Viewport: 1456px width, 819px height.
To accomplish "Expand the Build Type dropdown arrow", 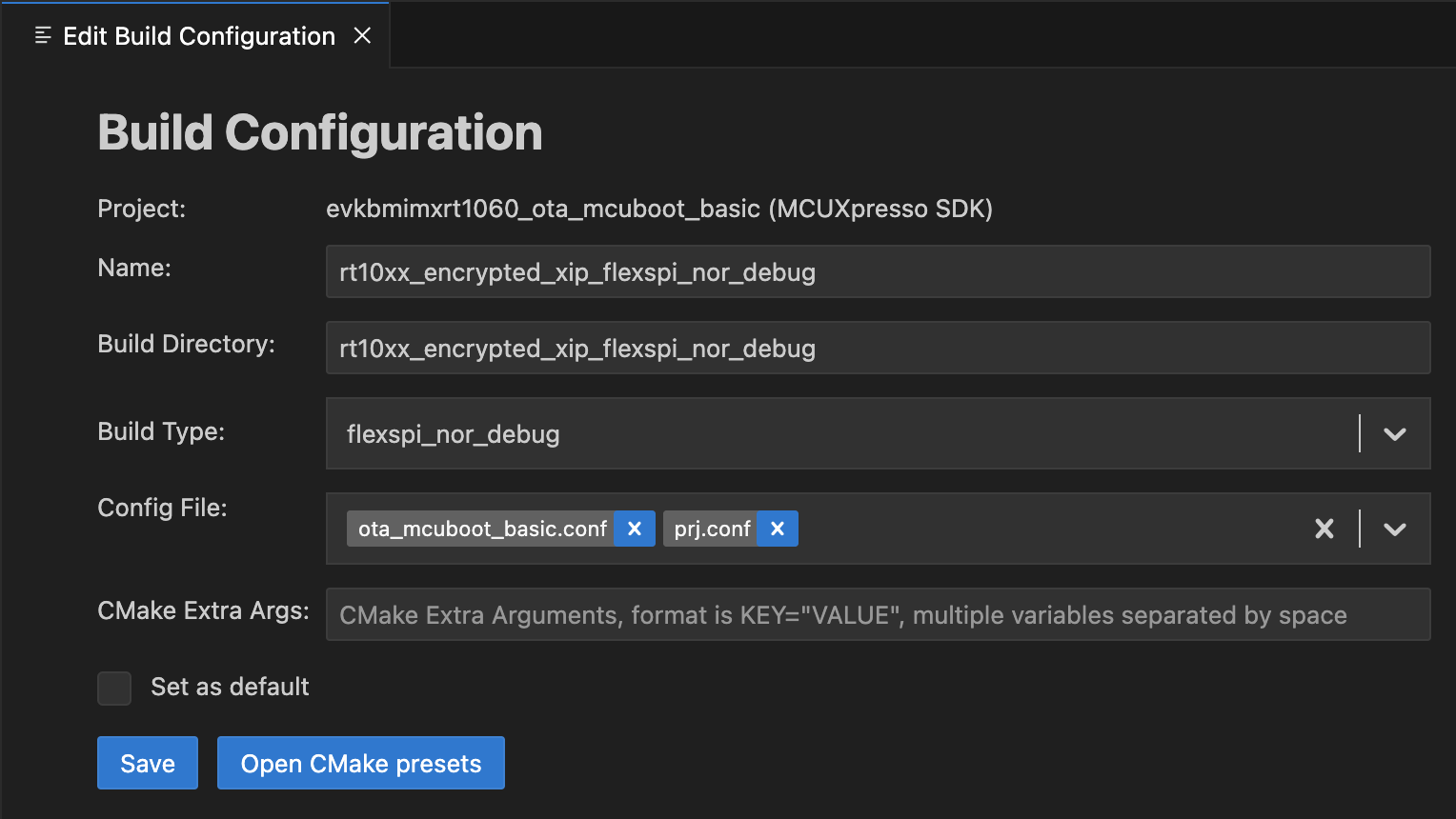I will [x=1395, y=434].
